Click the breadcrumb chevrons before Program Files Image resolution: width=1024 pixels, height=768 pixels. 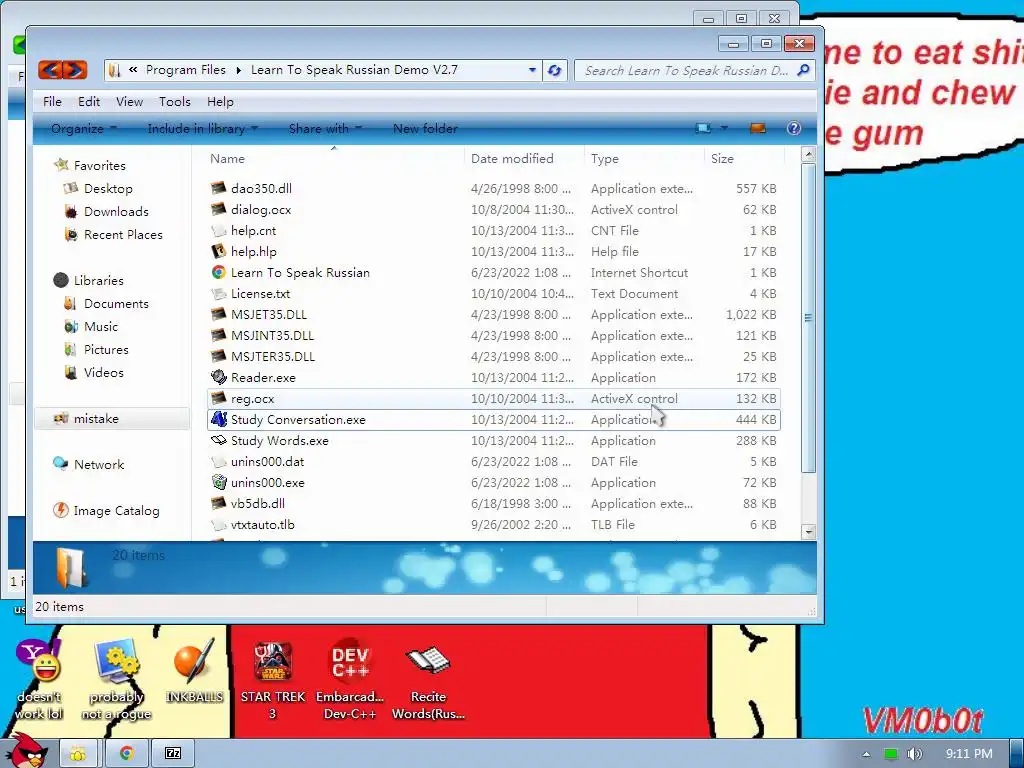click(133, 69)
